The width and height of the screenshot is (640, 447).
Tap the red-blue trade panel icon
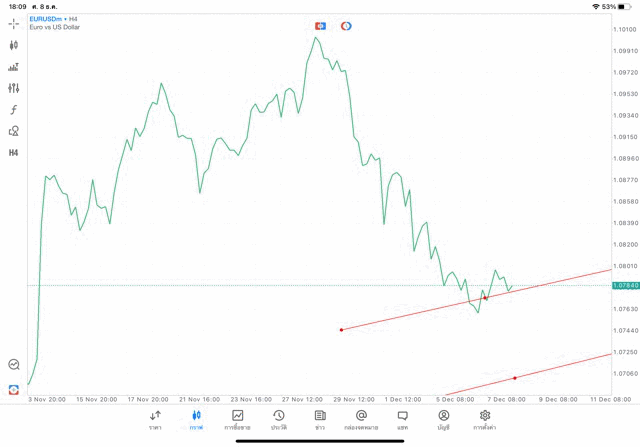pyautogui.click(x=320, y=25)
